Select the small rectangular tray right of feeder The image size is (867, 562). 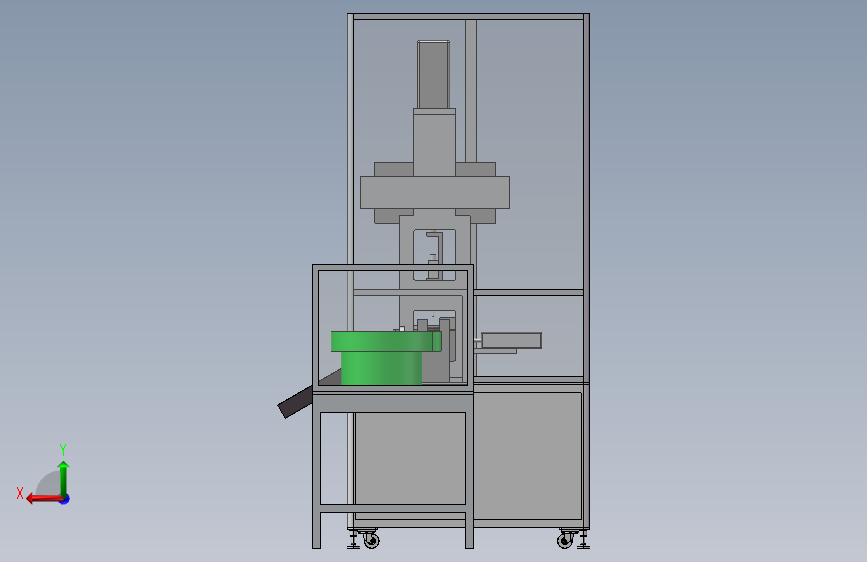tap(511, 341)
